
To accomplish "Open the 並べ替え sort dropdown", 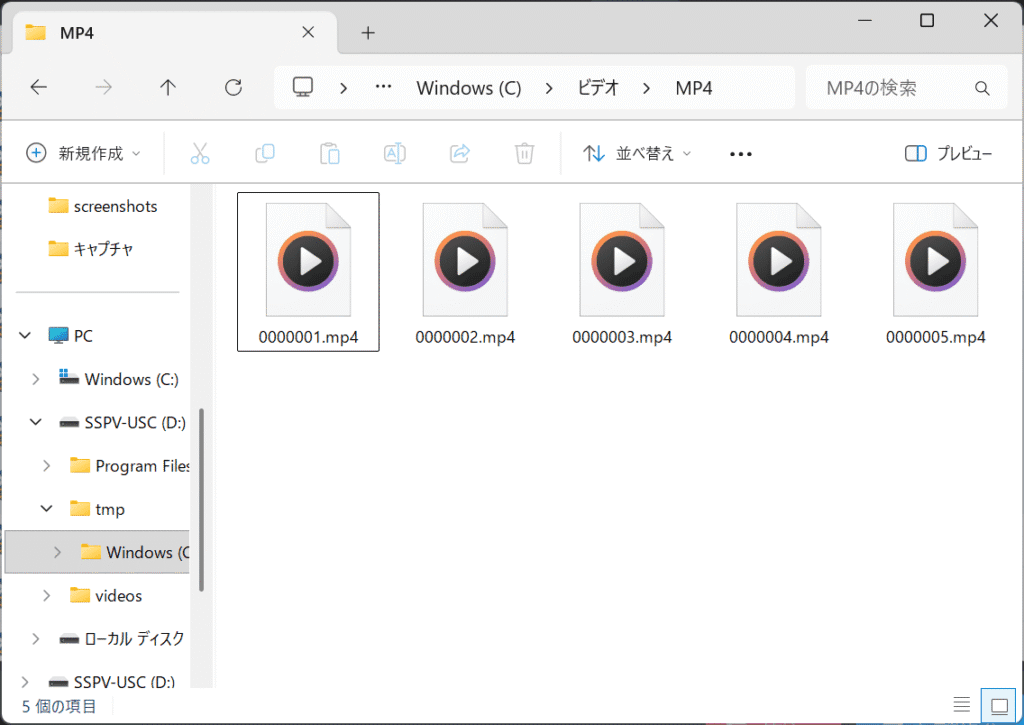I will (x=637, y=153).
